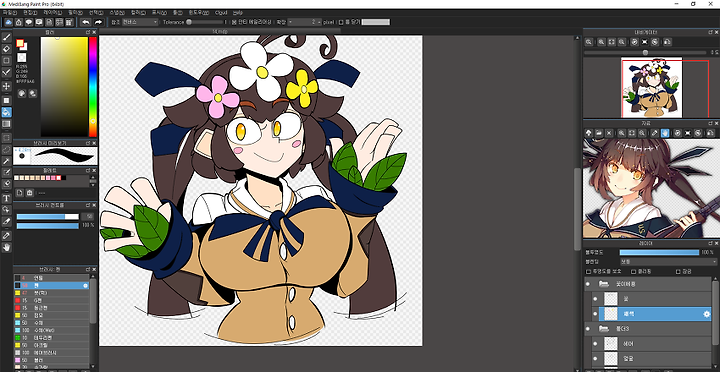This screenshot has width=720, height=372.
Task: Pop out the Brush list panel
Action: pyautogui.click(x=88, y=269)
